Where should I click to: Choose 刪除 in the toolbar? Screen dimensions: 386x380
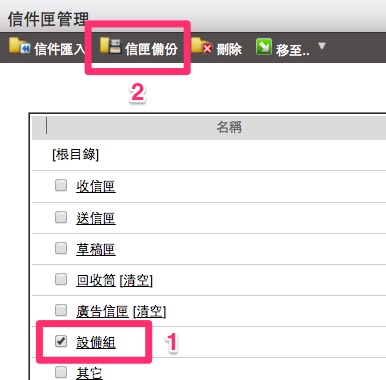(x=229, y=49)
